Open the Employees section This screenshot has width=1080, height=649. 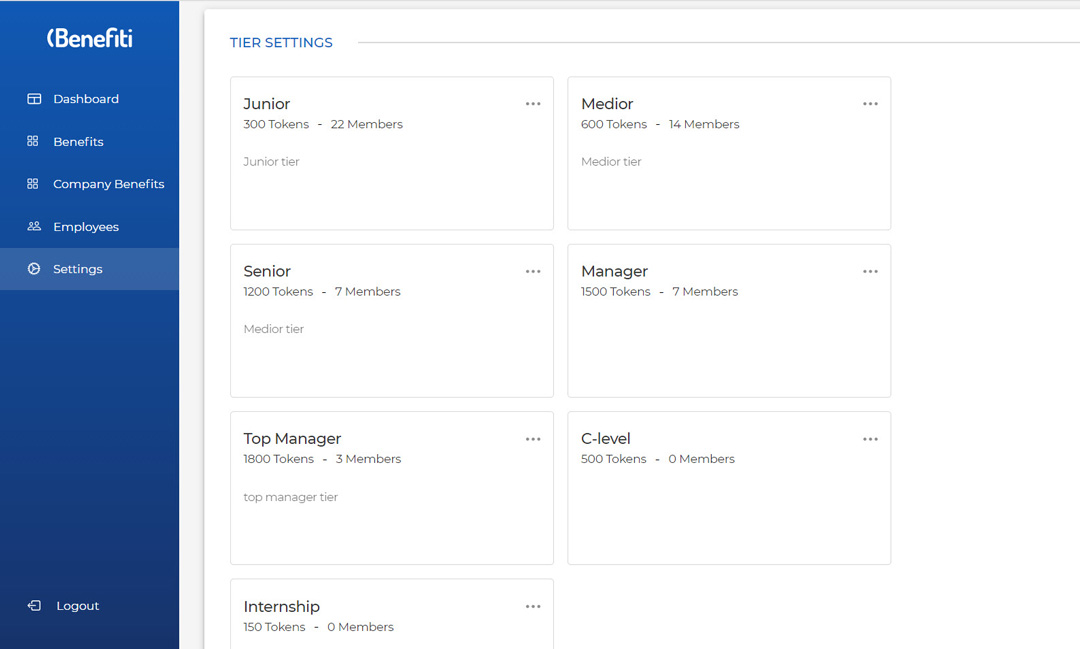pyautogui.click(x=86, y=227)
